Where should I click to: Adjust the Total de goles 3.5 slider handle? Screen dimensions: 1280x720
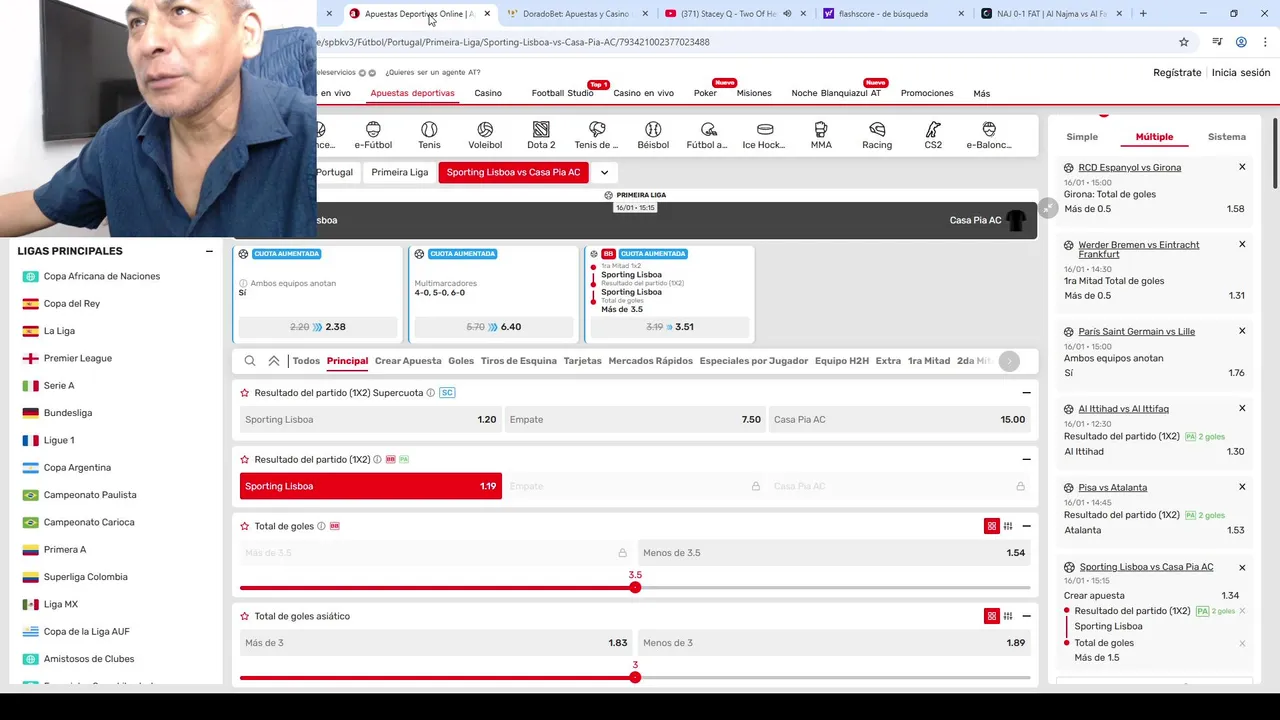click(635, 587)
